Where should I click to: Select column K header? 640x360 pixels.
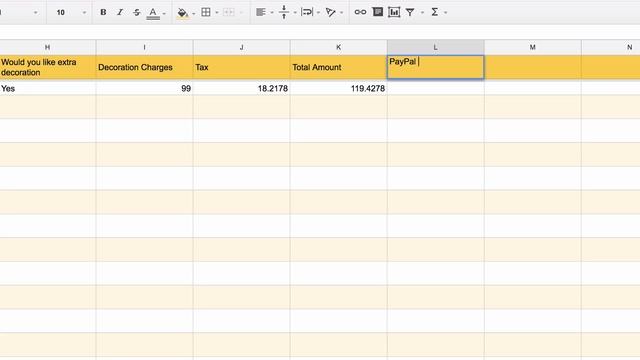coord(338,47)
